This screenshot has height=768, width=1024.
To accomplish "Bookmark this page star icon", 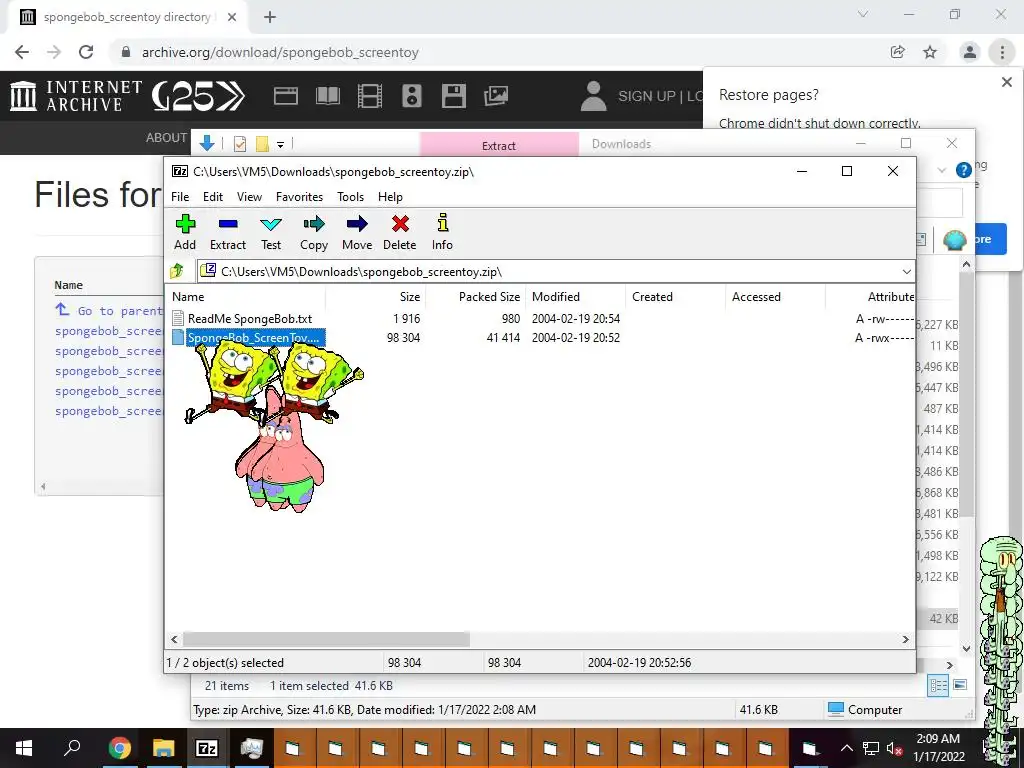I will (x=930, y=52).
